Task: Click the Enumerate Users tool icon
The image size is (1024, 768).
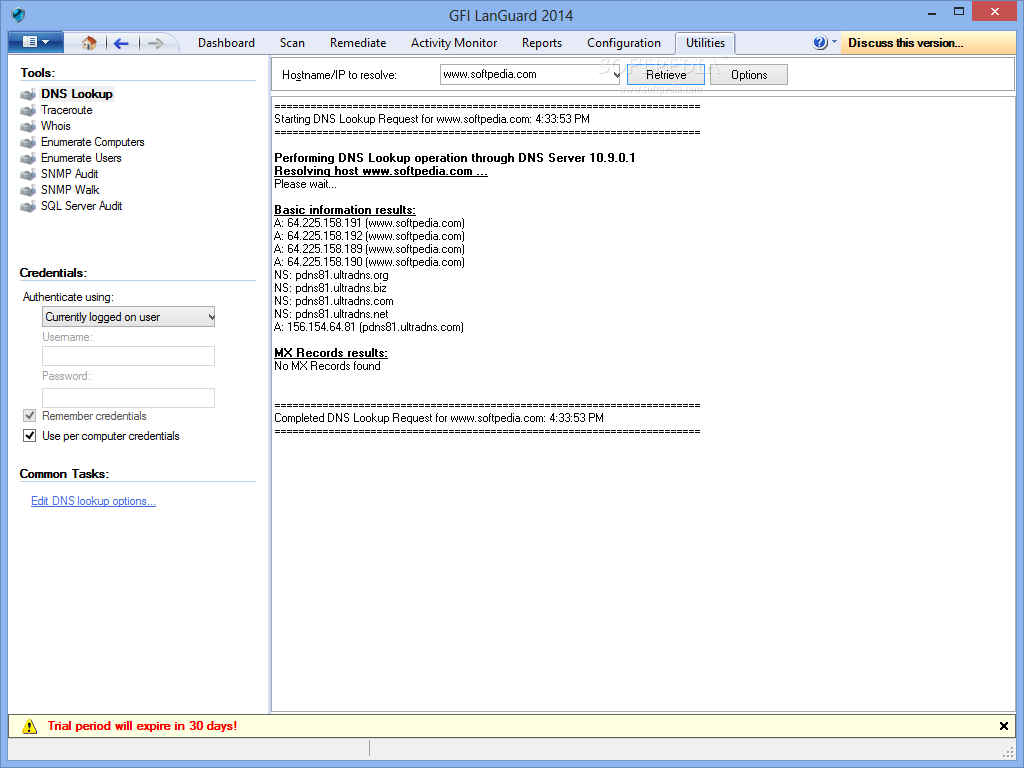Action: (28, 159)
